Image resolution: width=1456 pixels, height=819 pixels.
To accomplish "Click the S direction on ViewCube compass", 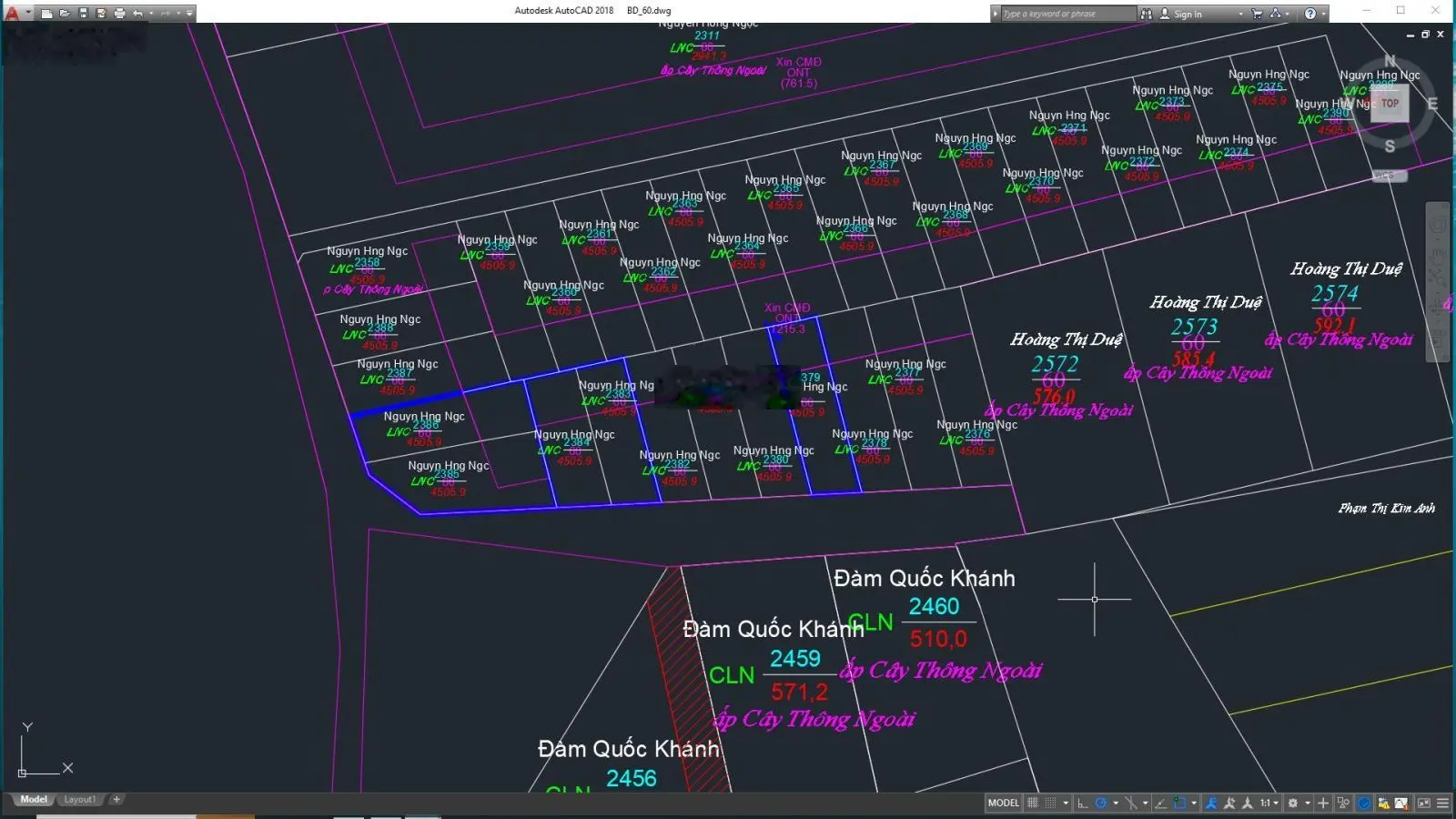I will pos(1390,147).
